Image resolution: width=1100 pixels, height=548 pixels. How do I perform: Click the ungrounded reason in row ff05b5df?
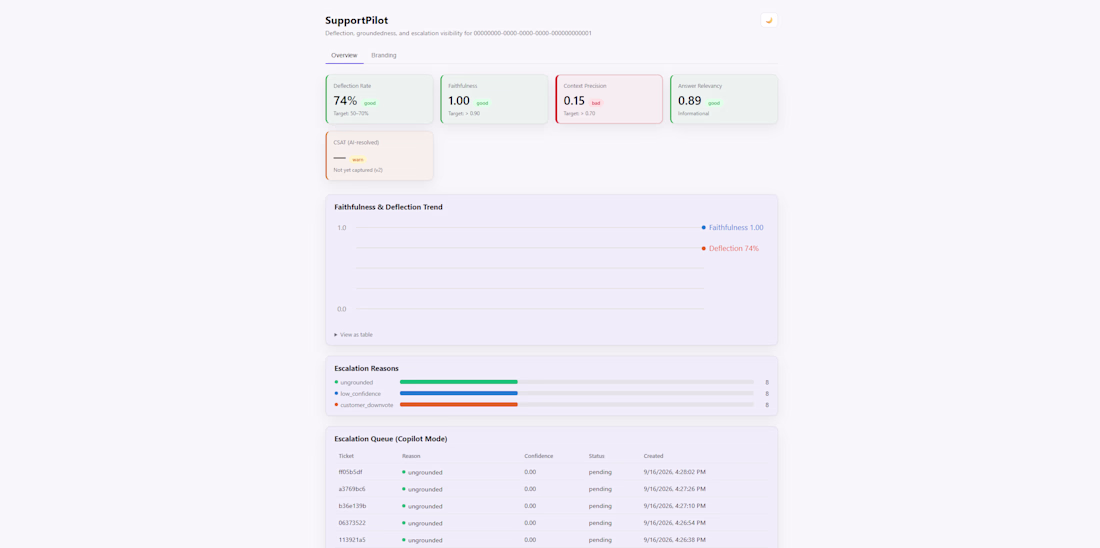(x=422, y=472)
